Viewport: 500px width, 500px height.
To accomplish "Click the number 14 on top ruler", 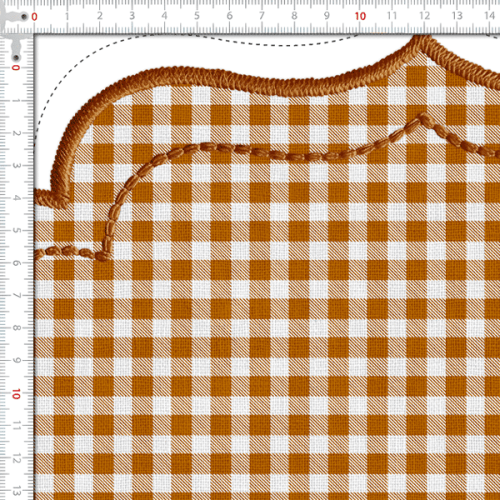I will coord(489,16).
